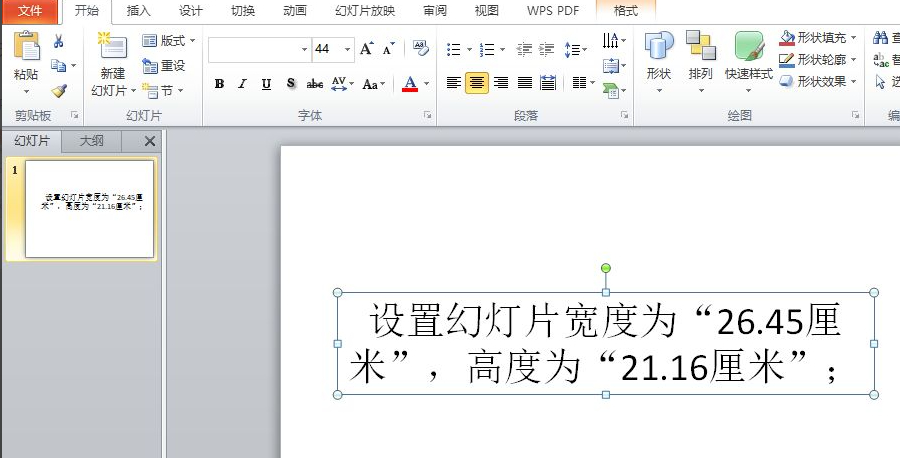Open the 快速样式 quick styles gallery

click(x=748, y=62)
